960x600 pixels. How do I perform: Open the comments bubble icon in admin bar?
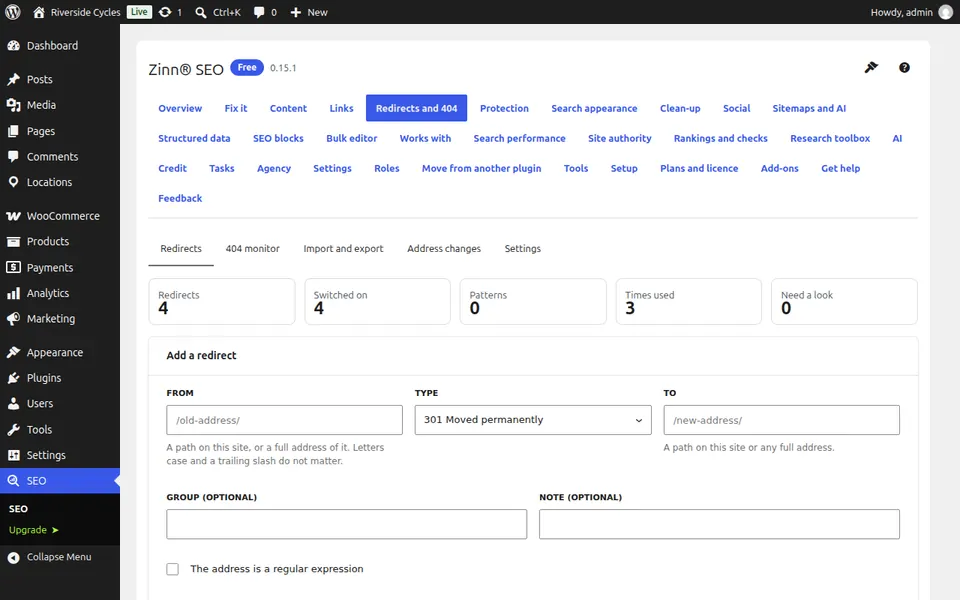point(259,12)
